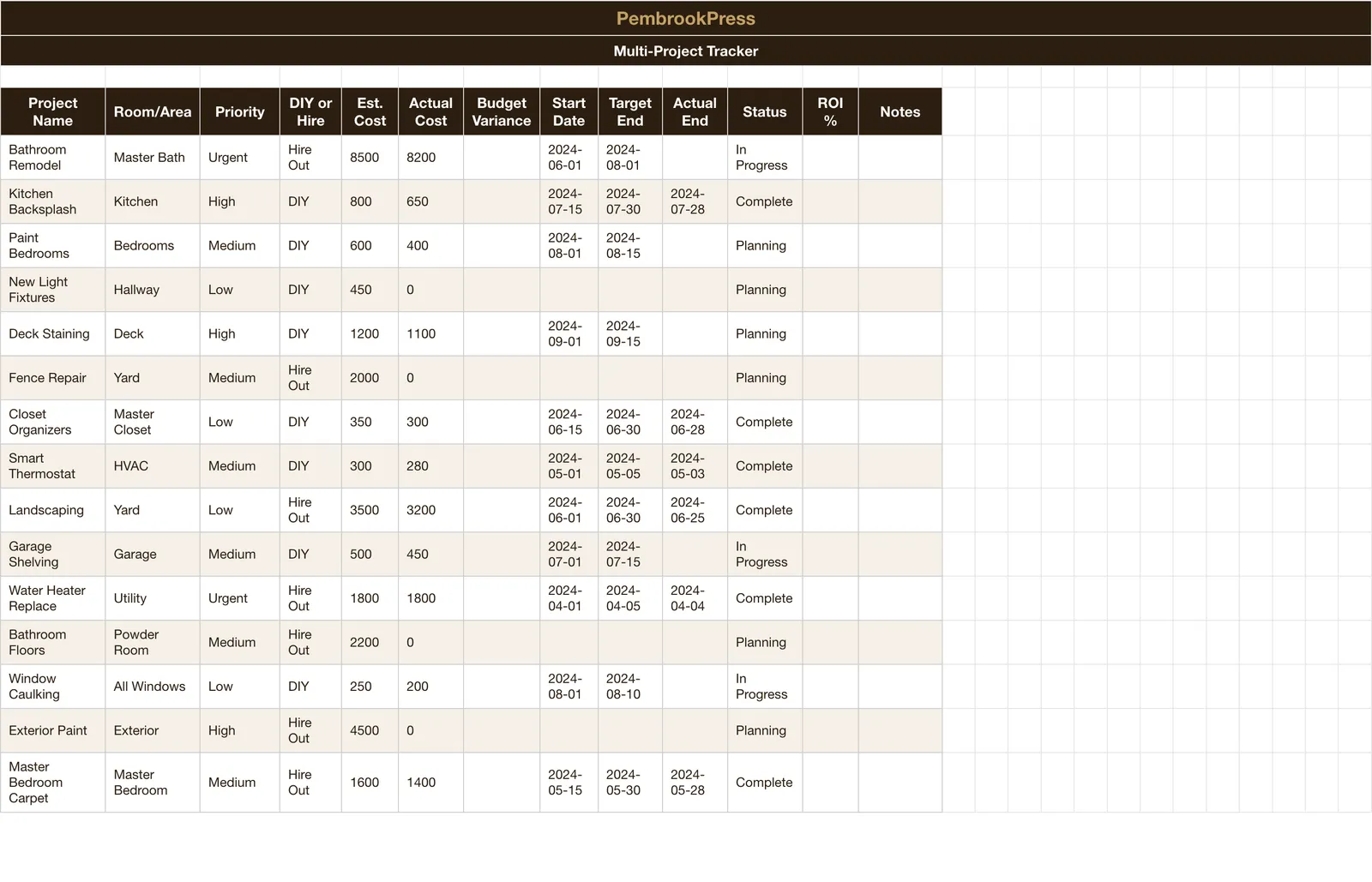Select the 1400 actual cost cell
The width and height of the screenshot is (1372, 882).
point(430,783)
